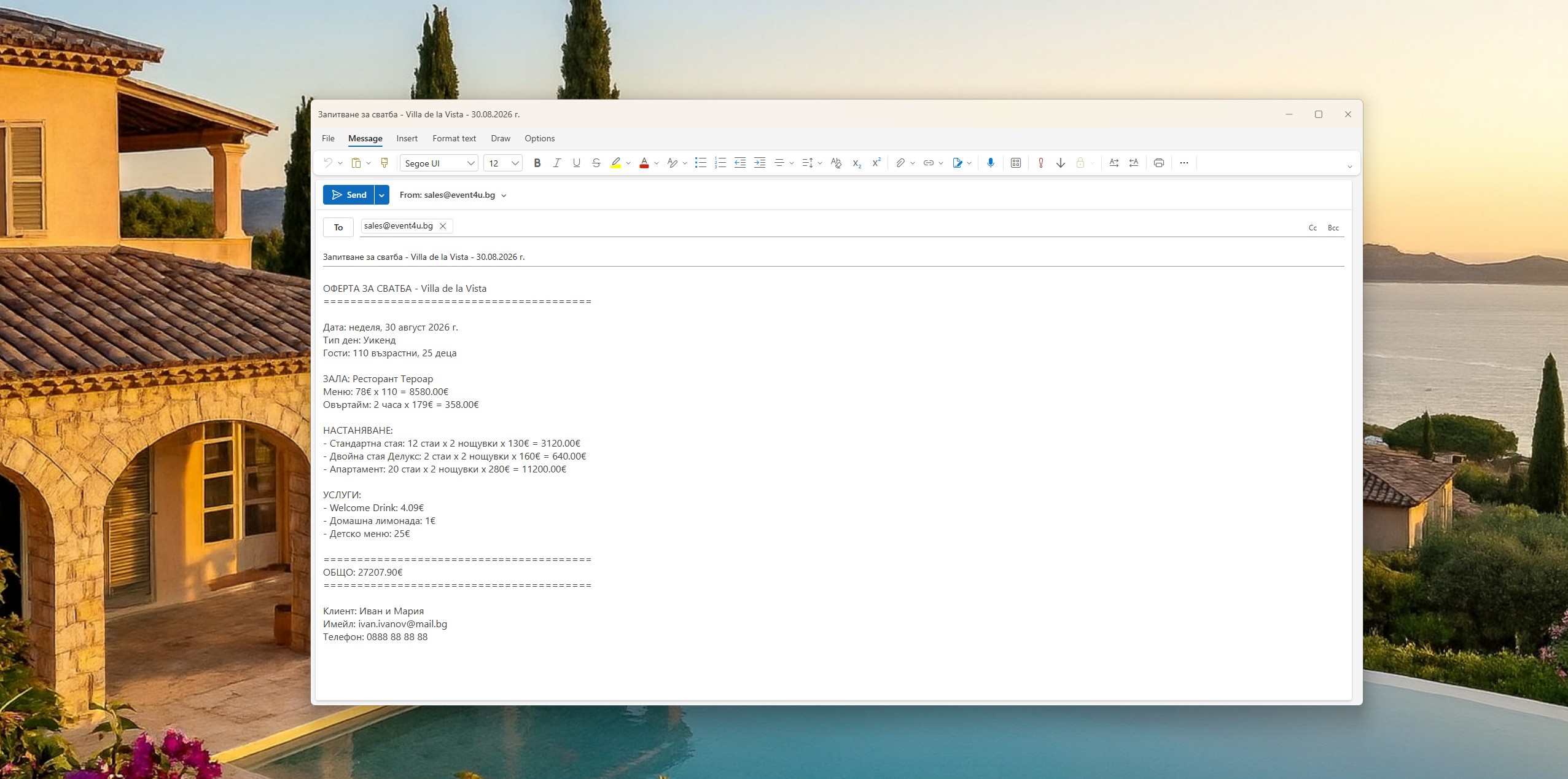Toggle strikethrough formatting
Image resolution: width=1568 pixels, height=779 pixels.
pos(596,163)
